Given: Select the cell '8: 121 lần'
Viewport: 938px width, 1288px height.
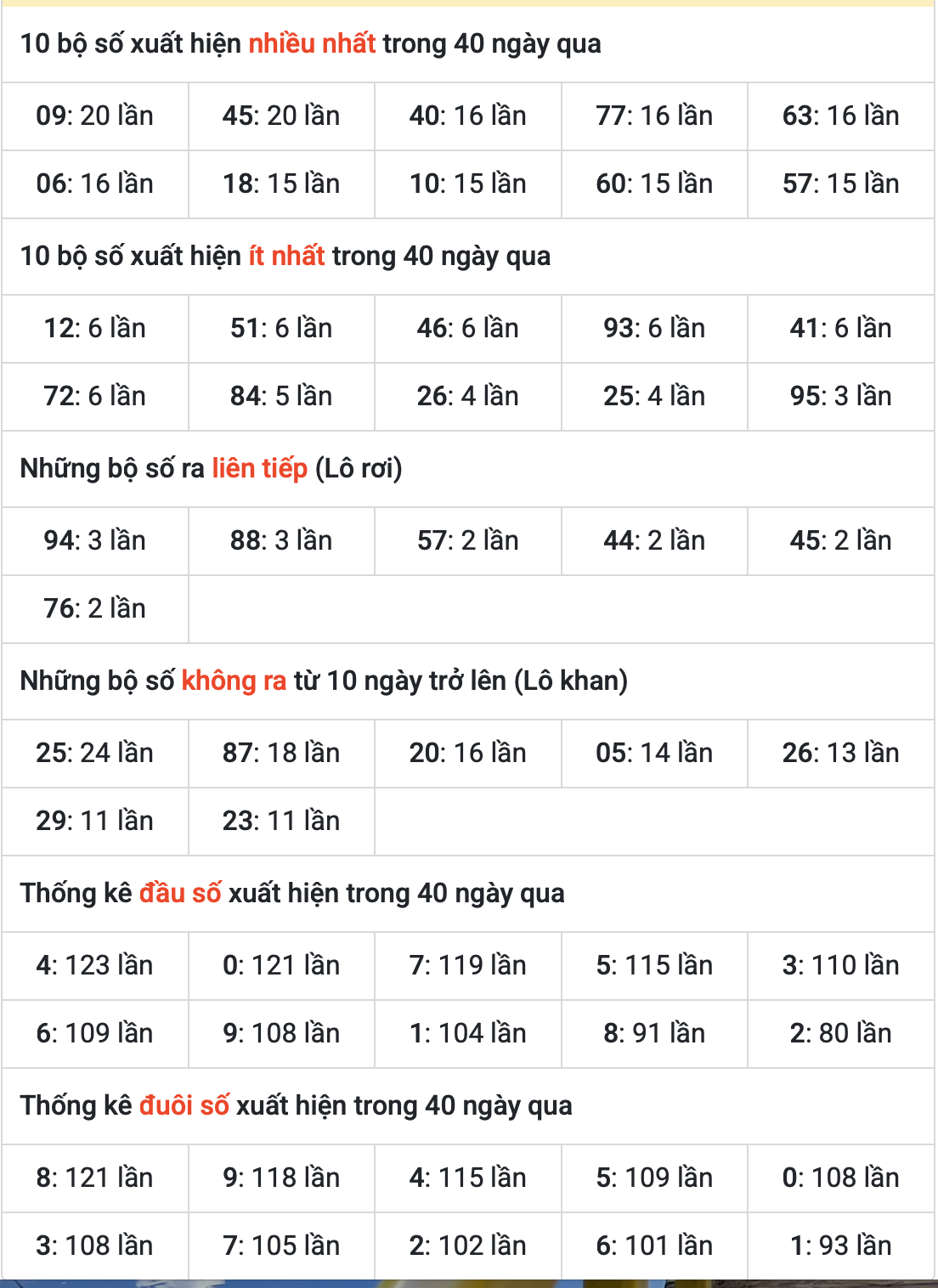Looking at the screenshot, I should pos(95,1178).
